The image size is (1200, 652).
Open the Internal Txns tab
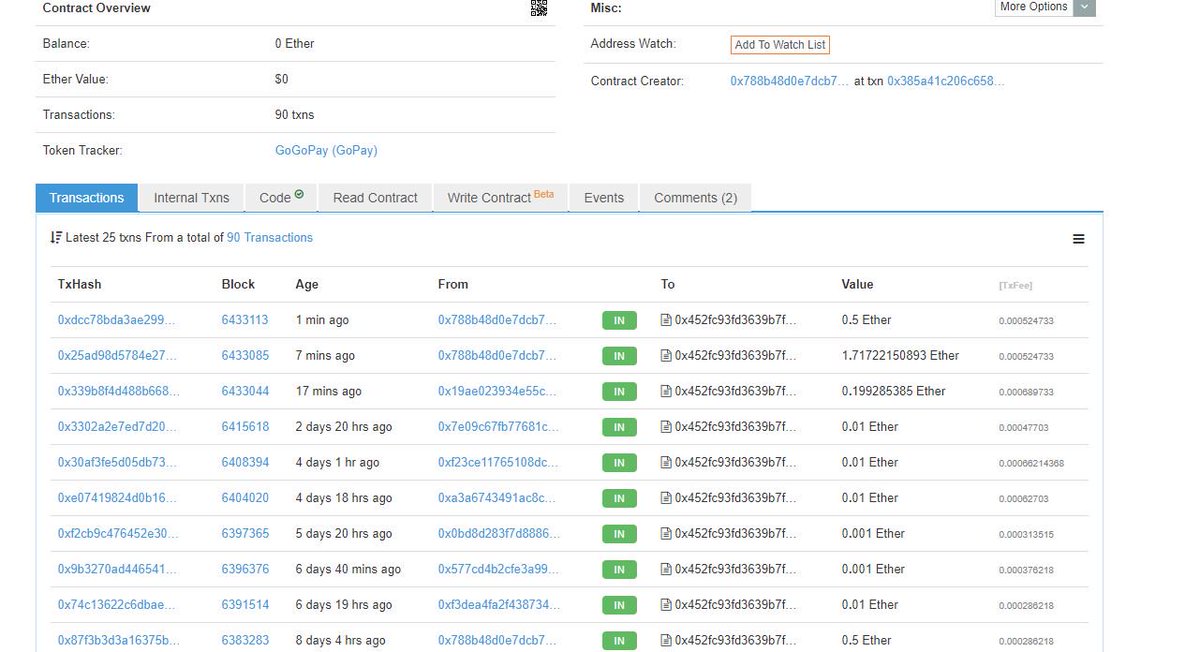(191, 198)
